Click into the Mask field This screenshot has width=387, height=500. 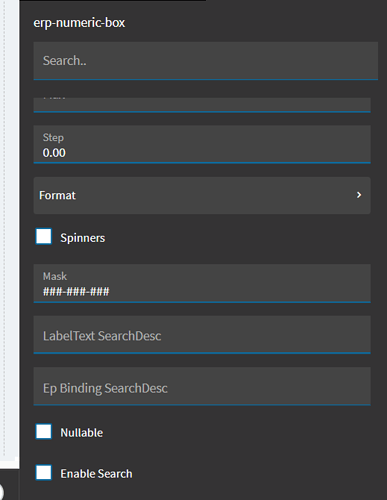pos(202,283)
